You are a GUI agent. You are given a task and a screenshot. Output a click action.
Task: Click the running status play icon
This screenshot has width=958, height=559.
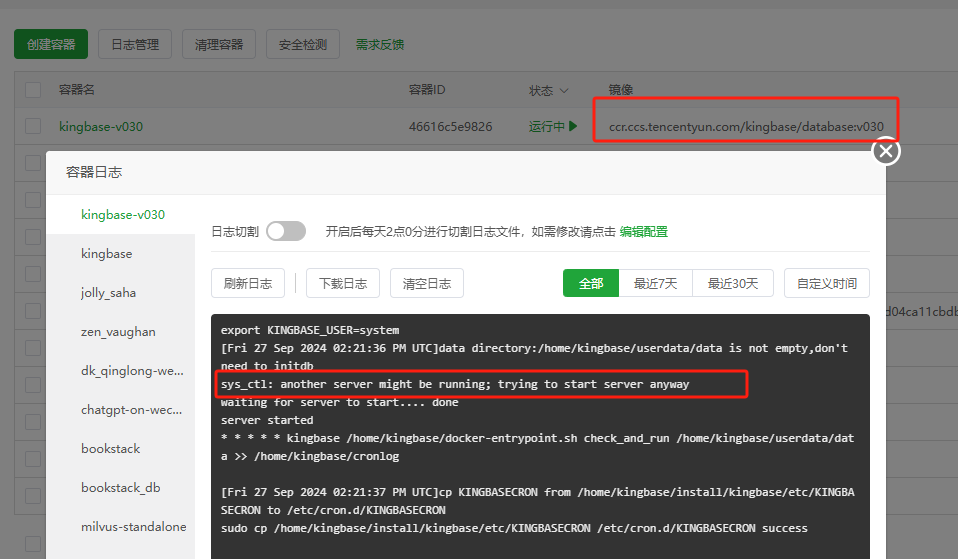[572, 126]
